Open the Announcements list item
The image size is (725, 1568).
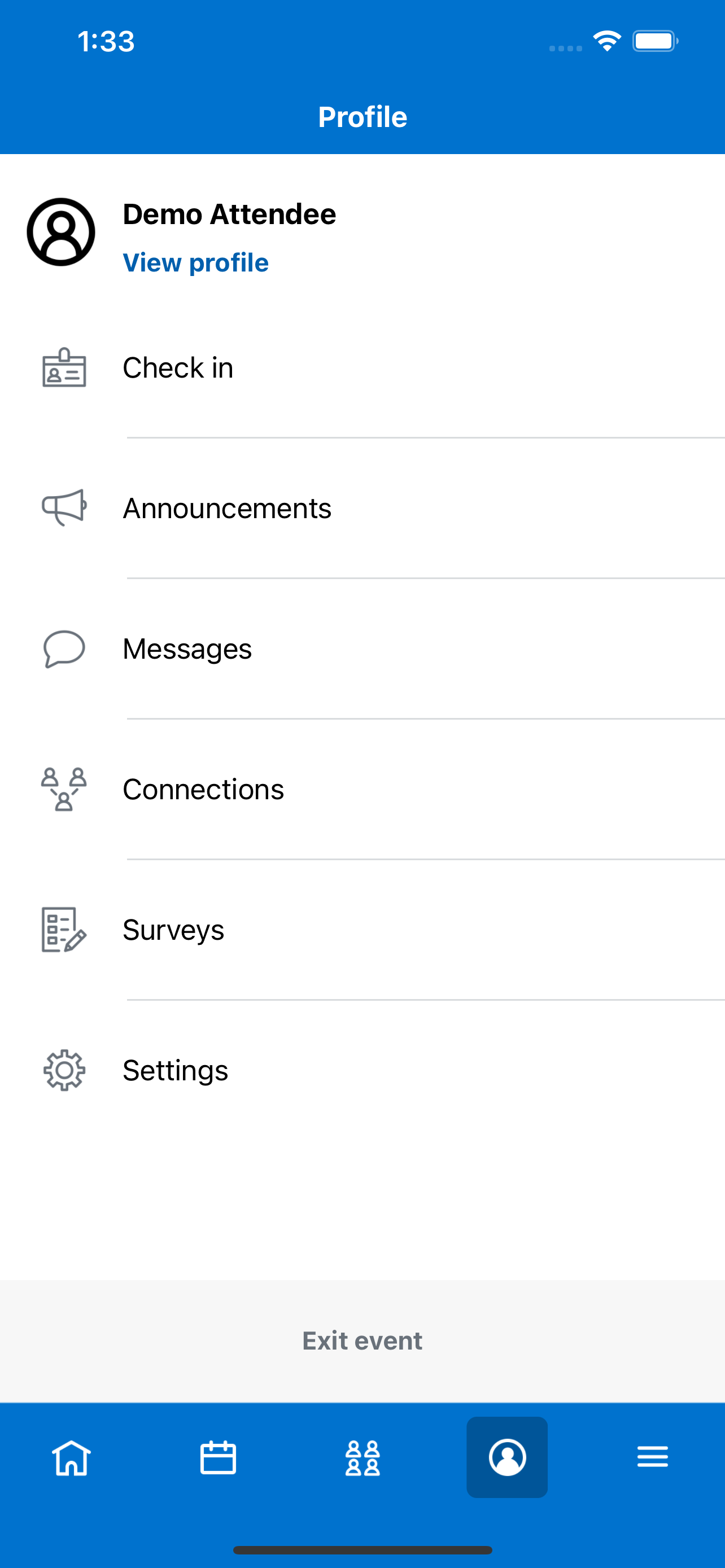coord(363,508)
